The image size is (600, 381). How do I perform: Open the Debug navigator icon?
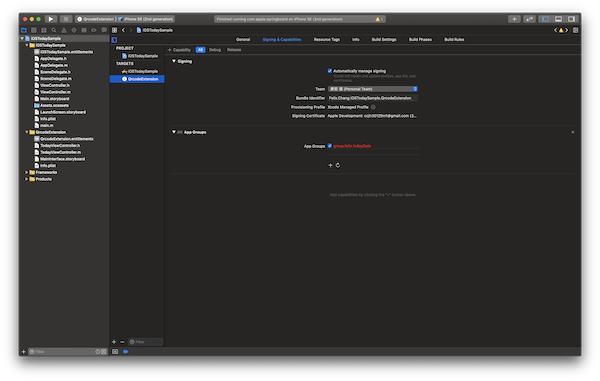pyautogui.click(x=84, y=30)
